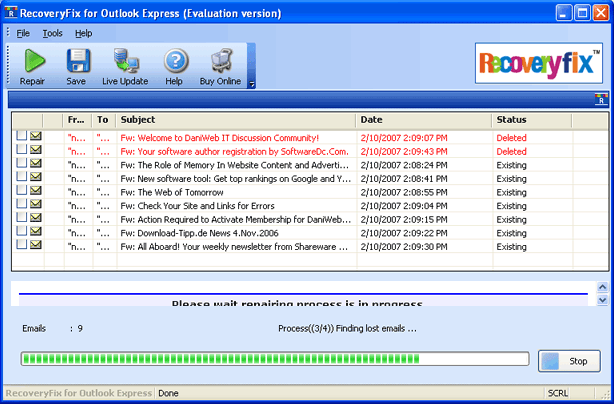Click window resize grip in status bar
This screenshot has height=404, width=614.
point(603,393)
